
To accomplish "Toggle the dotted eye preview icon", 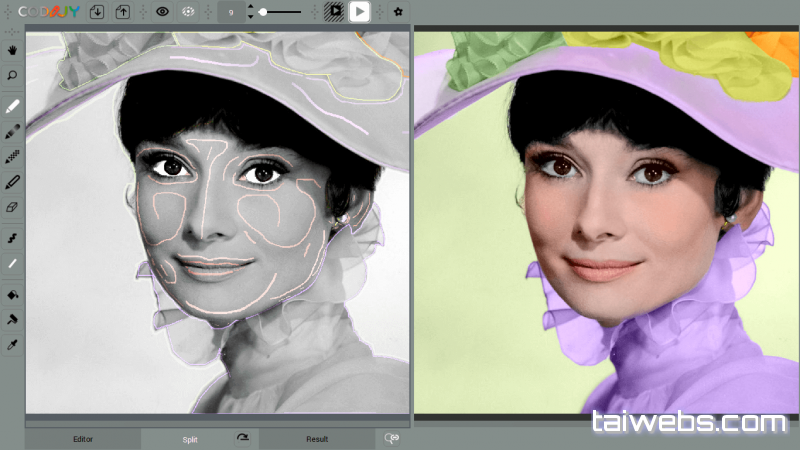I will point(188,12).
